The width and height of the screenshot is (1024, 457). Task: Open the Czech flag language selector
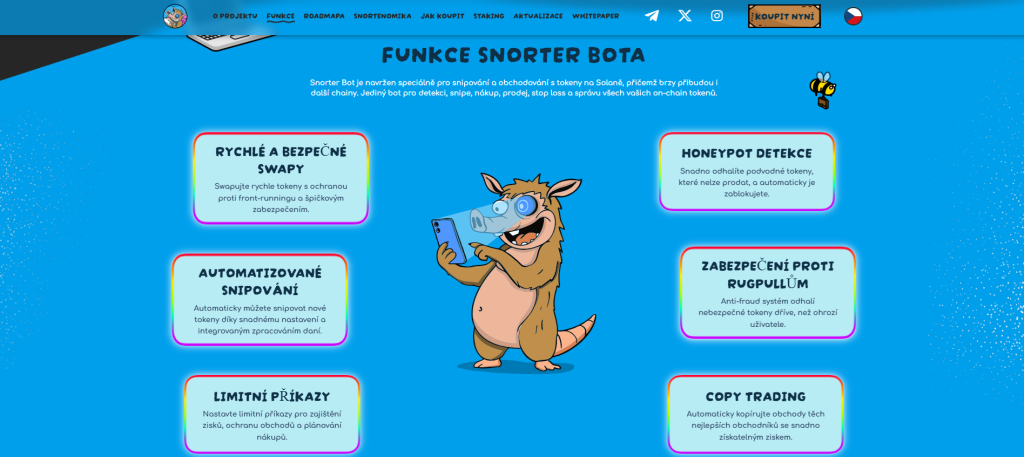(x=853, y=16)
